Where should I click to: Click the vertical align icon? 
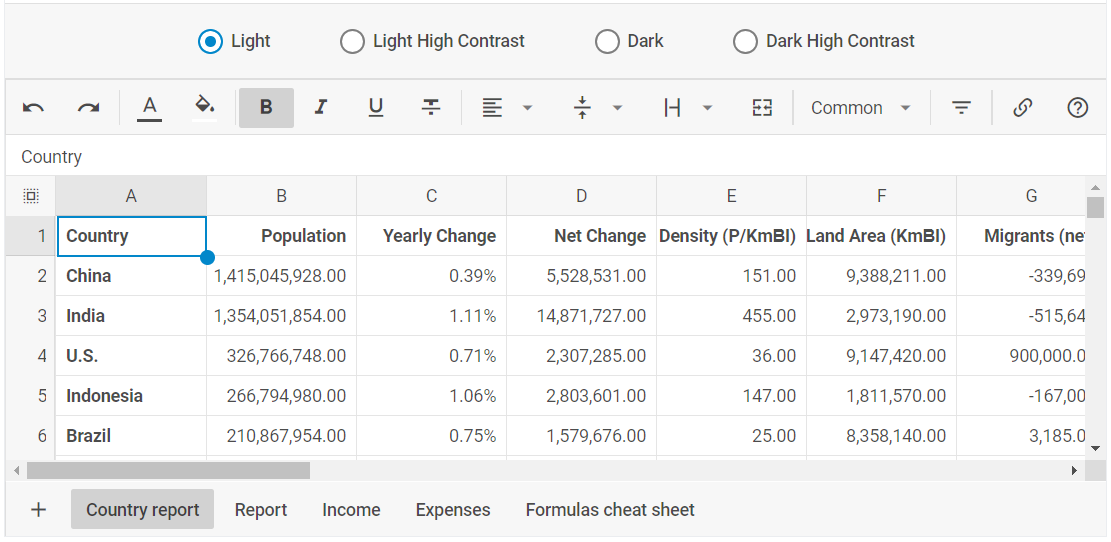coord(582,108)
